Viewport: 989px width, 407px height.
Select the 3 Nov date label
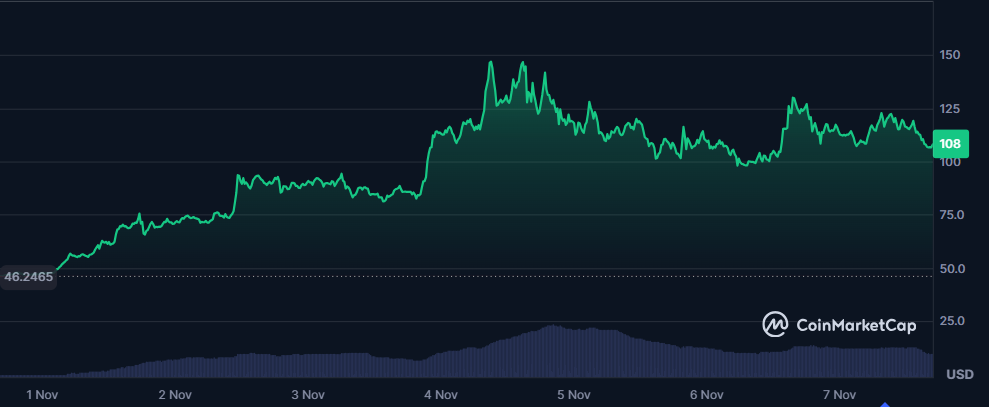[308, 394]
